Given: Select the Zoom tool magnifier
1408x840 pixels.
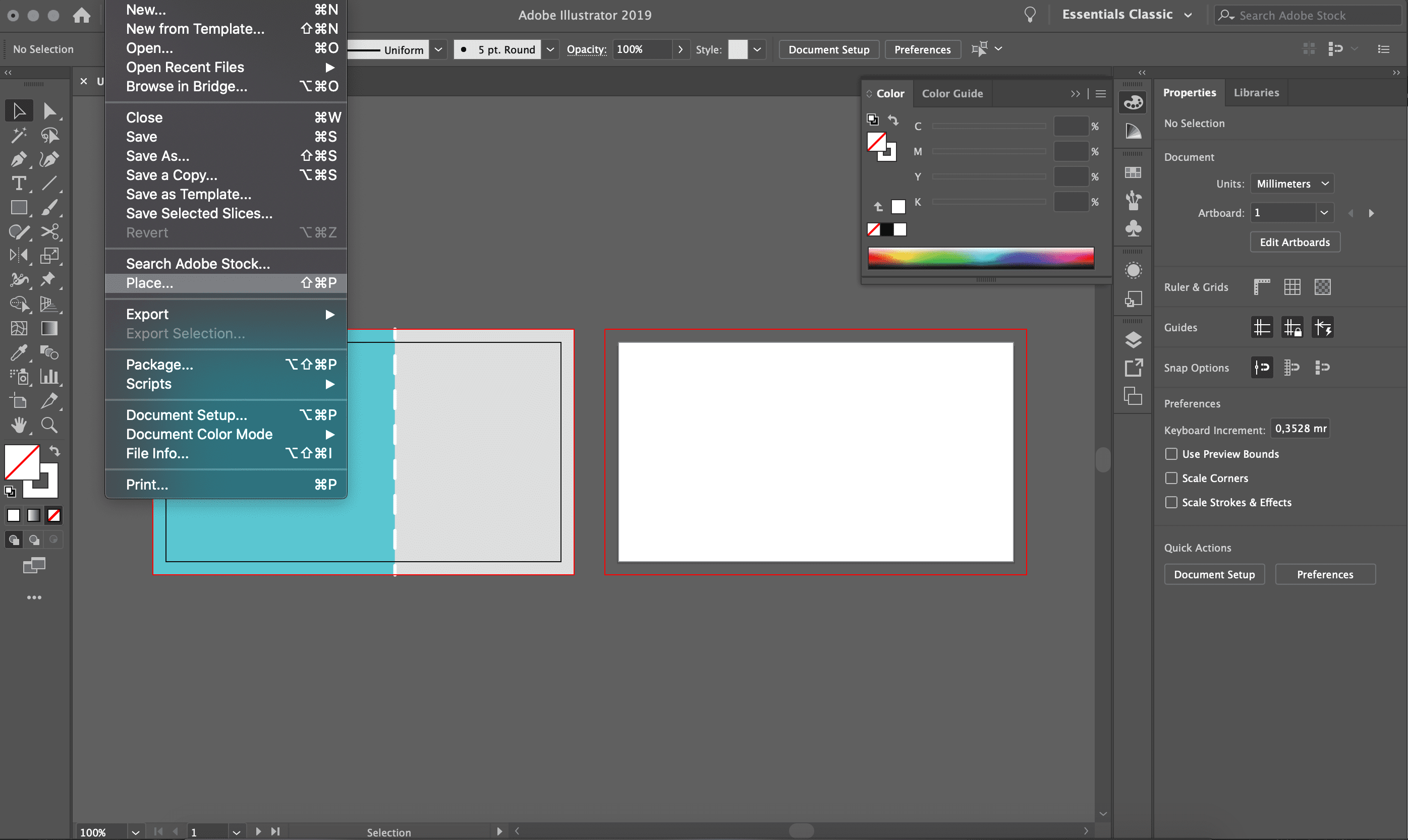Looking at the screenshot, I should [x=49, y=425].
